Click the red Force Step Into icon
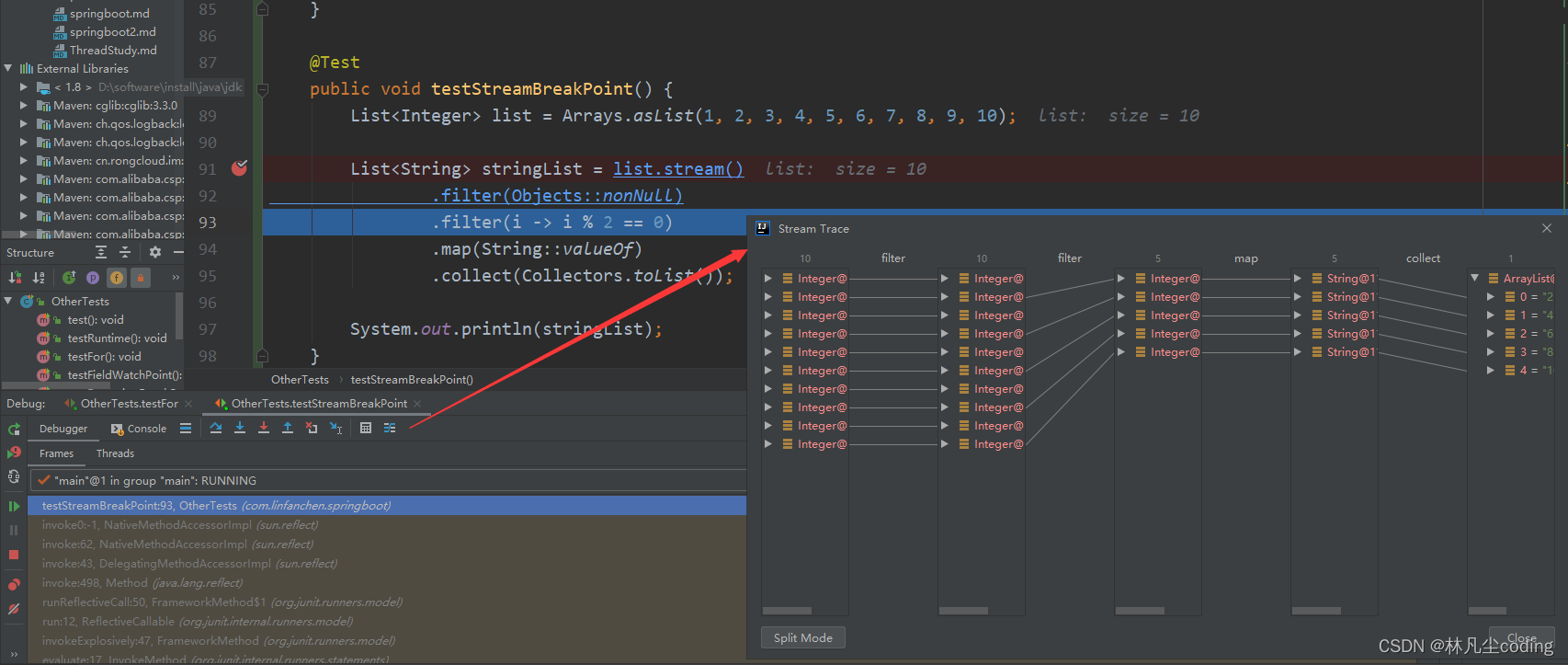 [264, 428]
